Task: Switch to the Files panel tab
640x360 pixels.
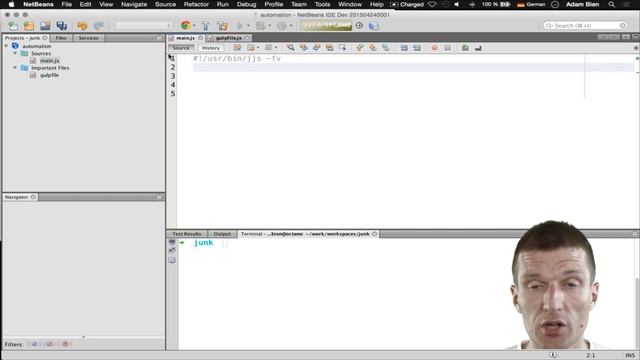Action: pyautogui.click(x=61, y=38)
